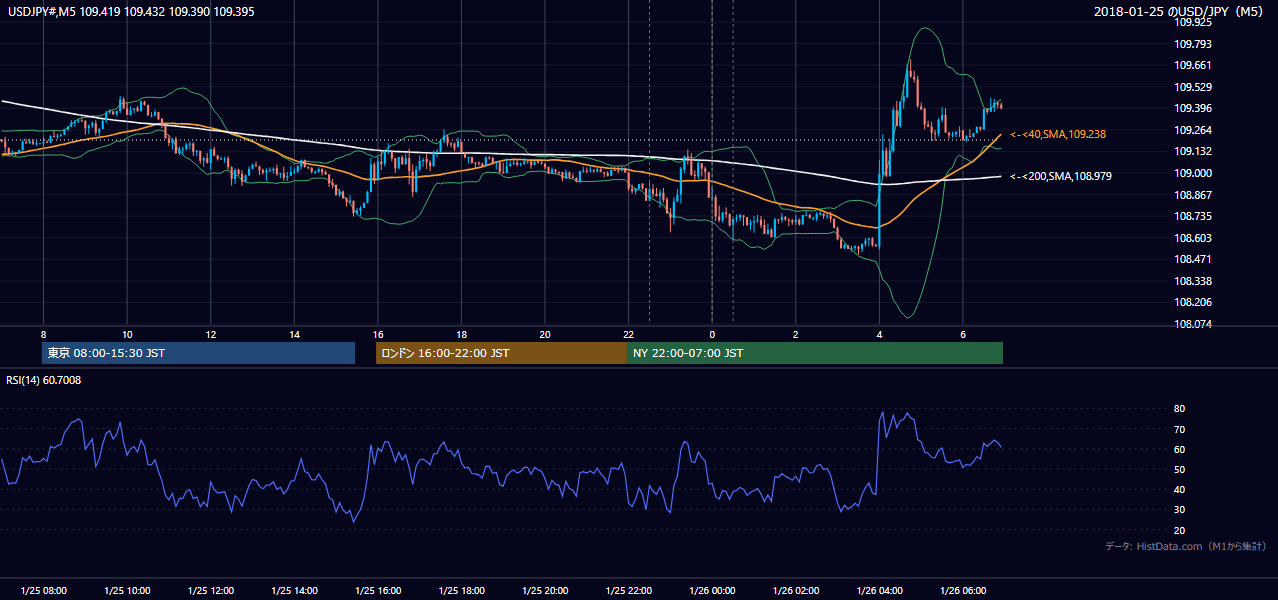Click price axis value 109.132
The image size is (1278, 600).
tap(1192, 151)
